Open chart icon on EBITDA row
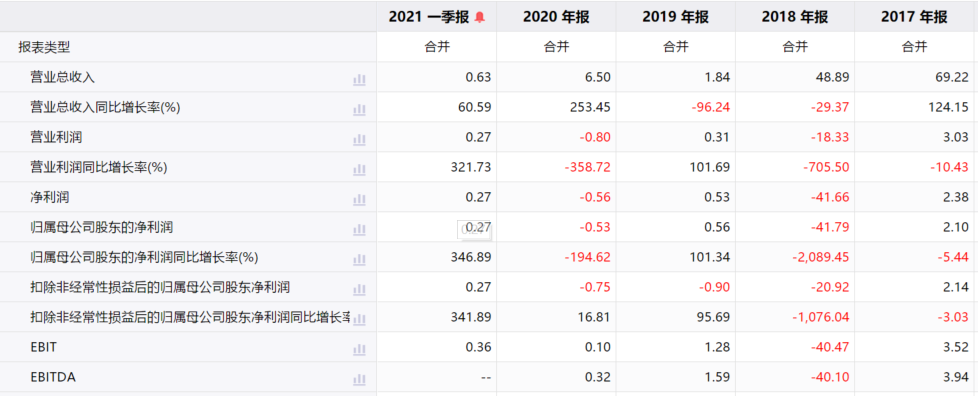978x396 pixels. [x=359, y=379]
